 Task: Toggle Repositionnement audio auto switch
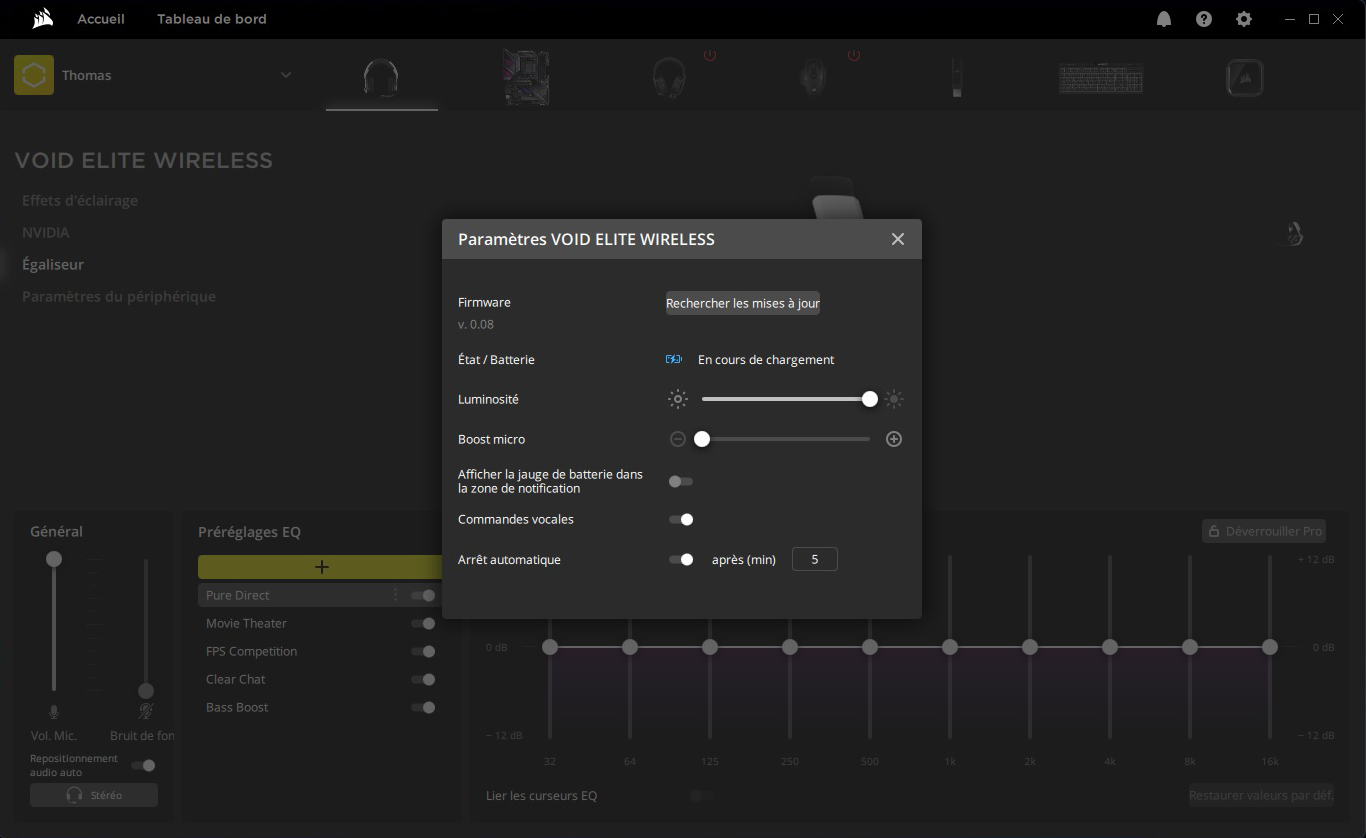[144, 765]
